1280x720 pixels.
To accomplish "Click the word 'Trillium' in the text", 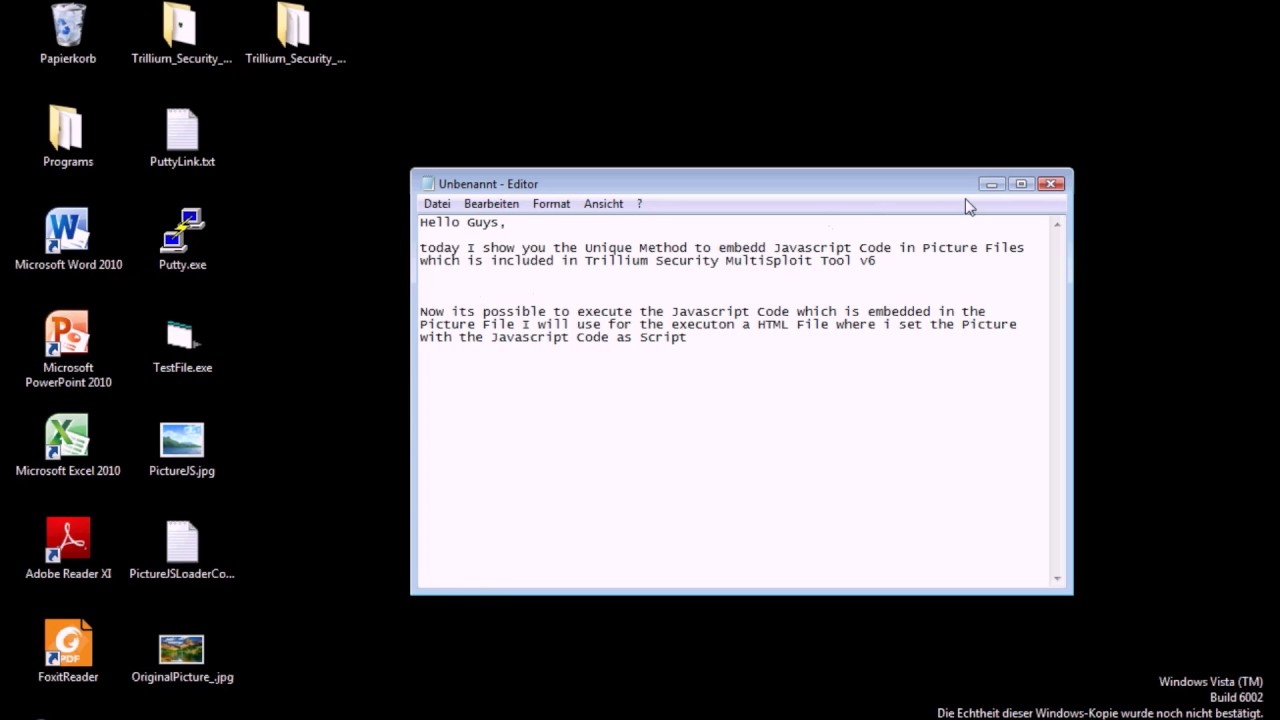I will (x=616, y=261).
